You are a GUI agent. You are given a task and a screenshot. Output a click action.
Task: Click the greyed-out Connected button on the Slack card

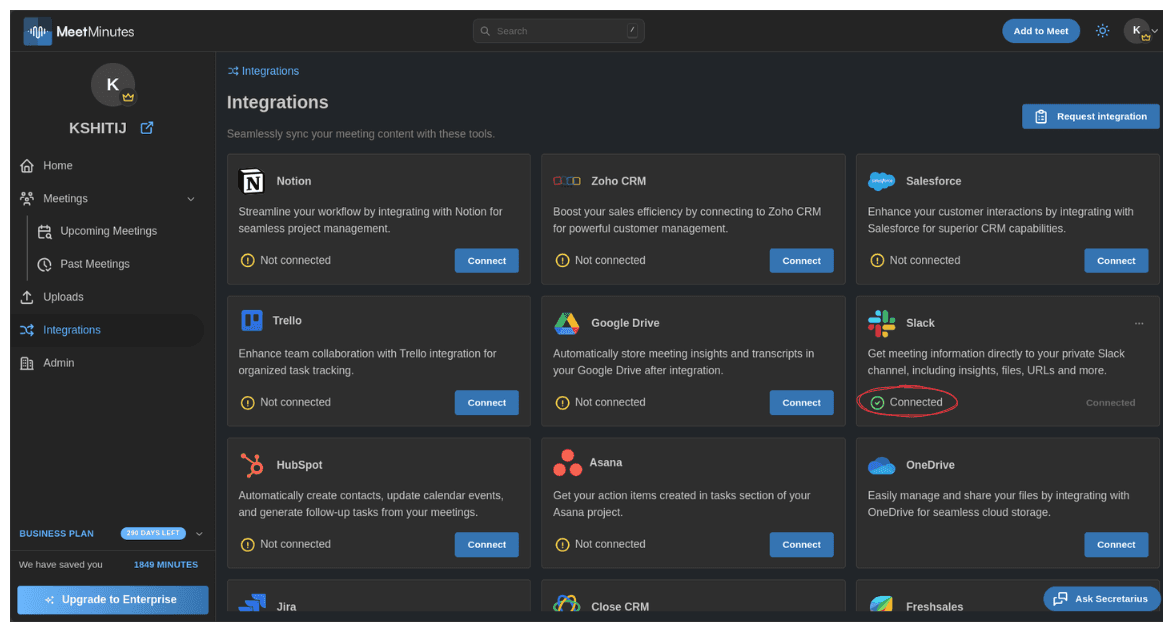[x=1110, y=403]
